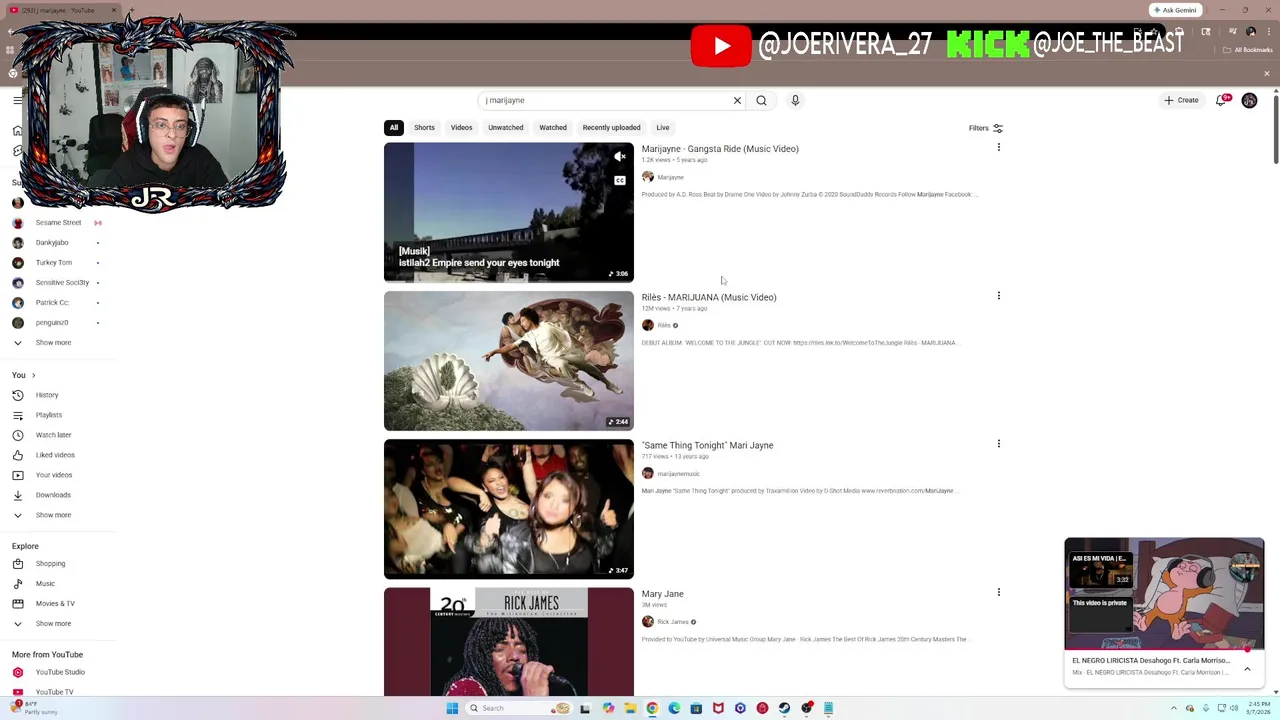Viewport: 1280px width, 720px height.
Task: Open the Rick James channel avatar
Action: (647, 622)
